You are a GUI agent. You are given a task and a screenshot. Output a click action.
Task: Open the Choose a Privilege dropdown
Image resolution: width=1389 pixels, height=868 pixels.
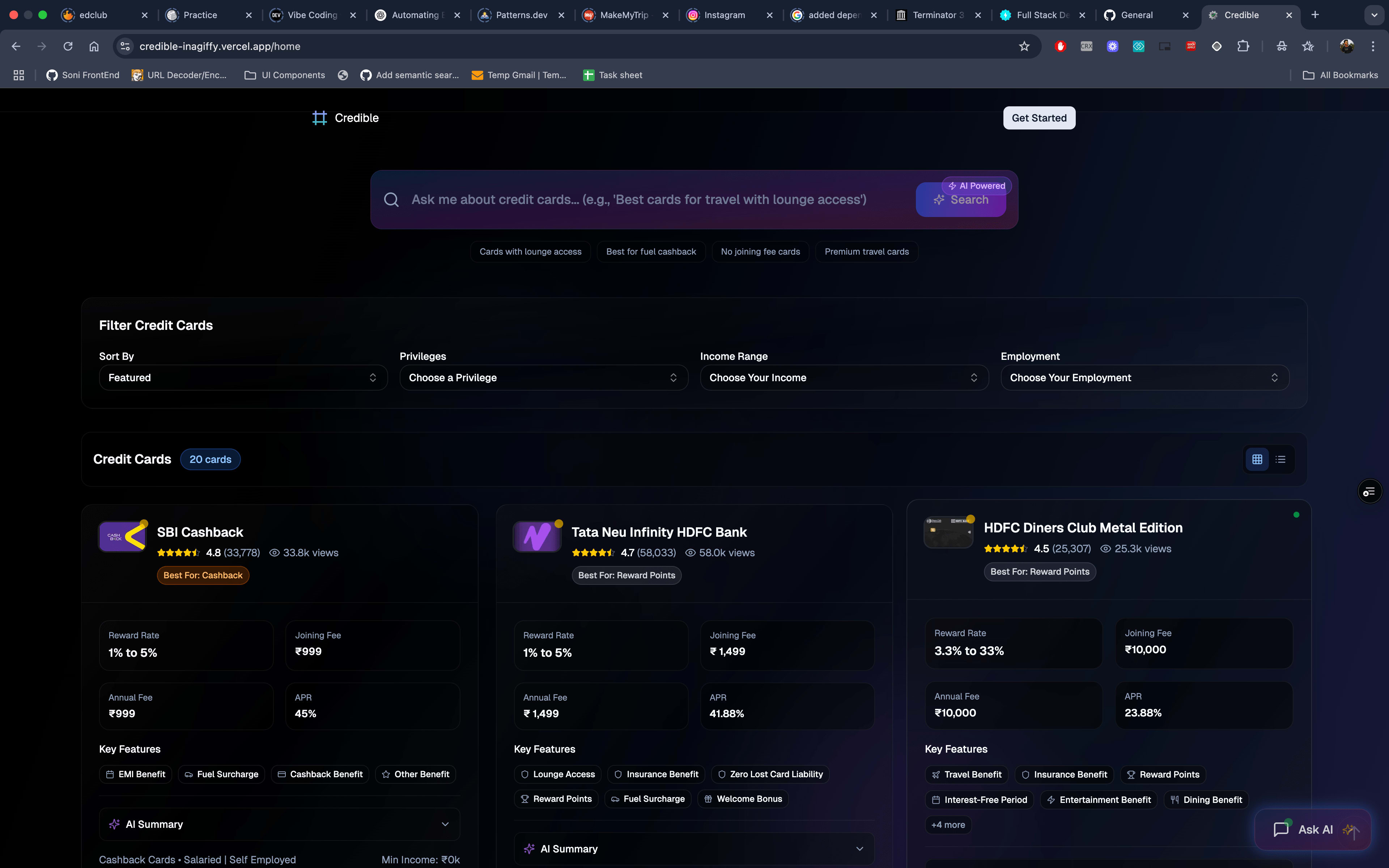coord(543,378)
